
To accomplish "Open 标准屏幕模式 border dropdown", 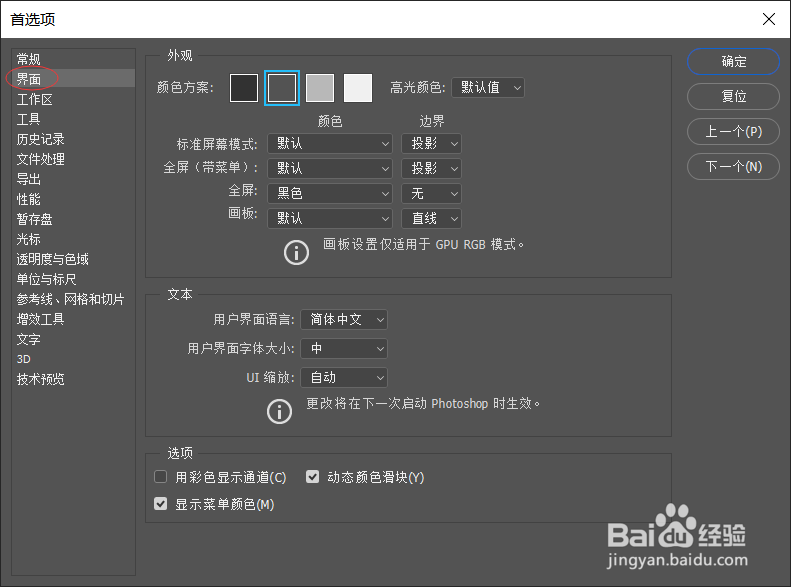I will click(x=431, y=144).
